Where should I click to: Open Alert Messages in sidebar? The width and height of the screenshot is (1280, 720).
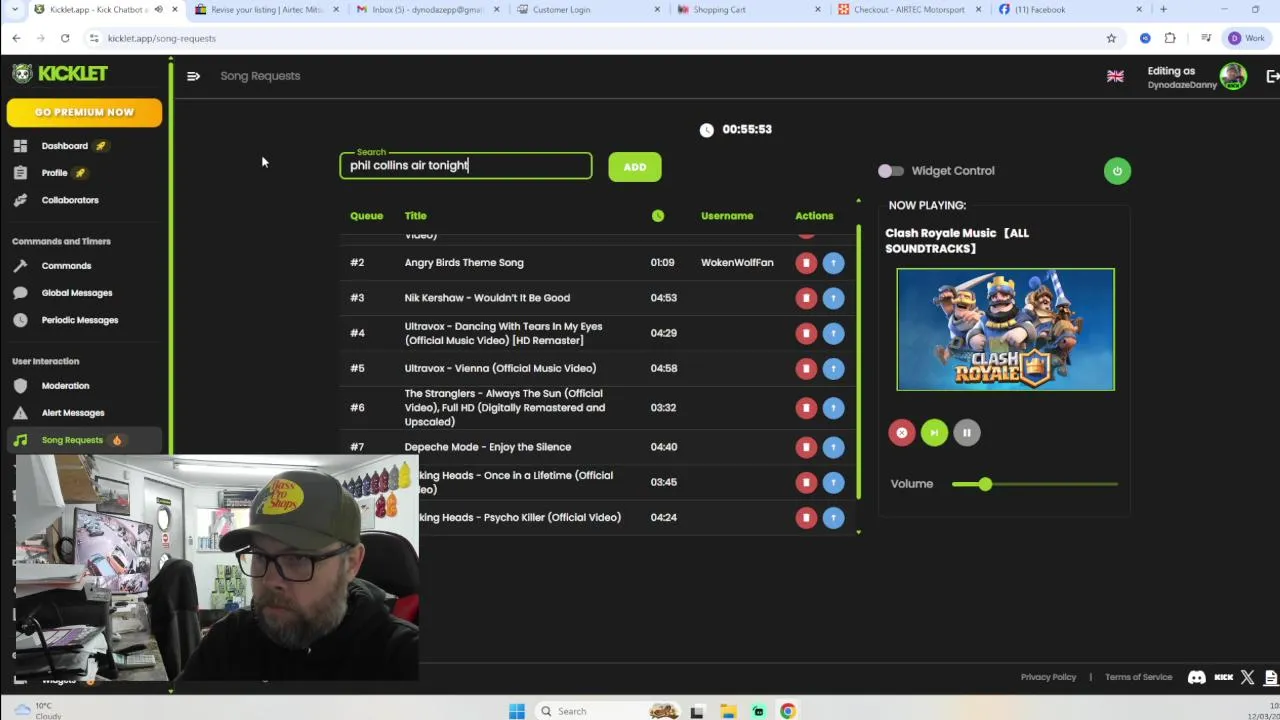point(73,413)
